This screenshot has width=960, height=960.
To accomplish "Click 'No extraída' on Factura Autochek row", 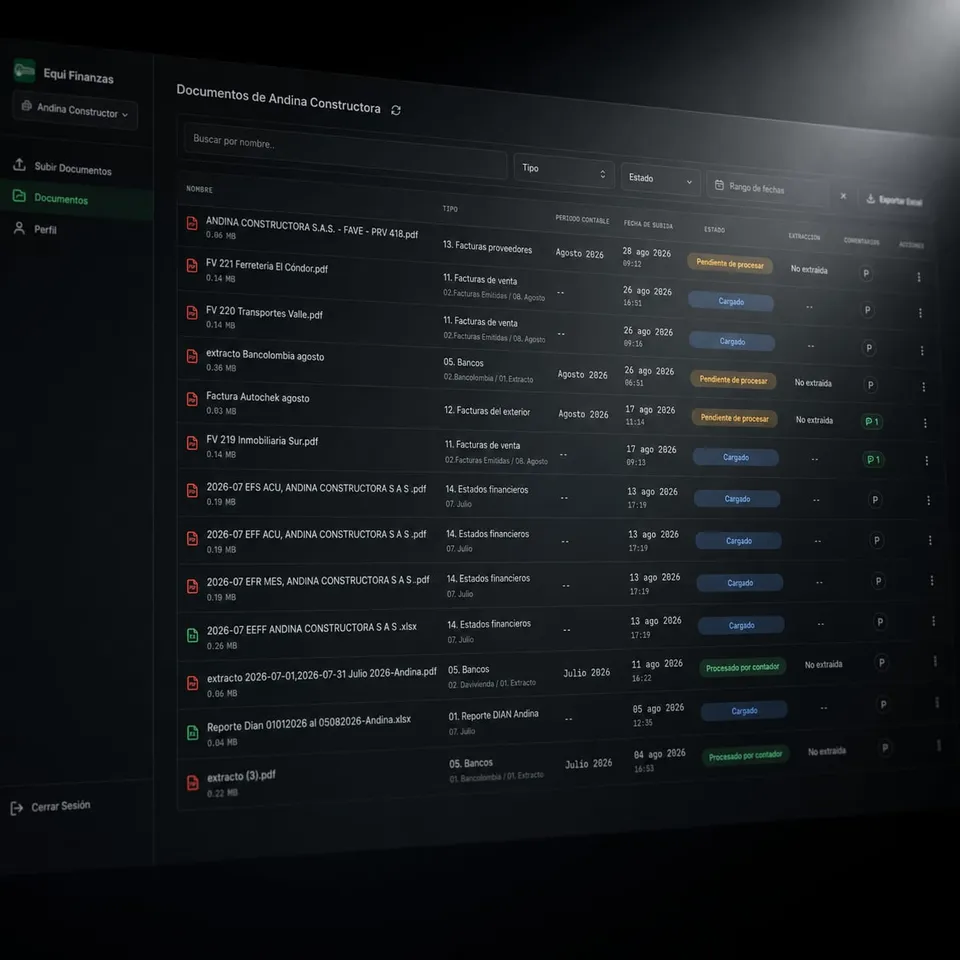I will pyautogui.click(x=814, y=420).
